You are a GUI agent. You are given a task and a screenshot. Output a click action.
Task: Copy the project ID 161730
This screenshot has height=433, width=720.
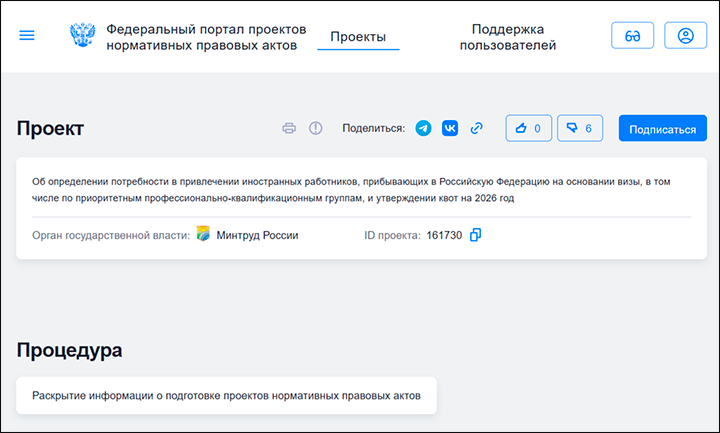coord(476,235)
